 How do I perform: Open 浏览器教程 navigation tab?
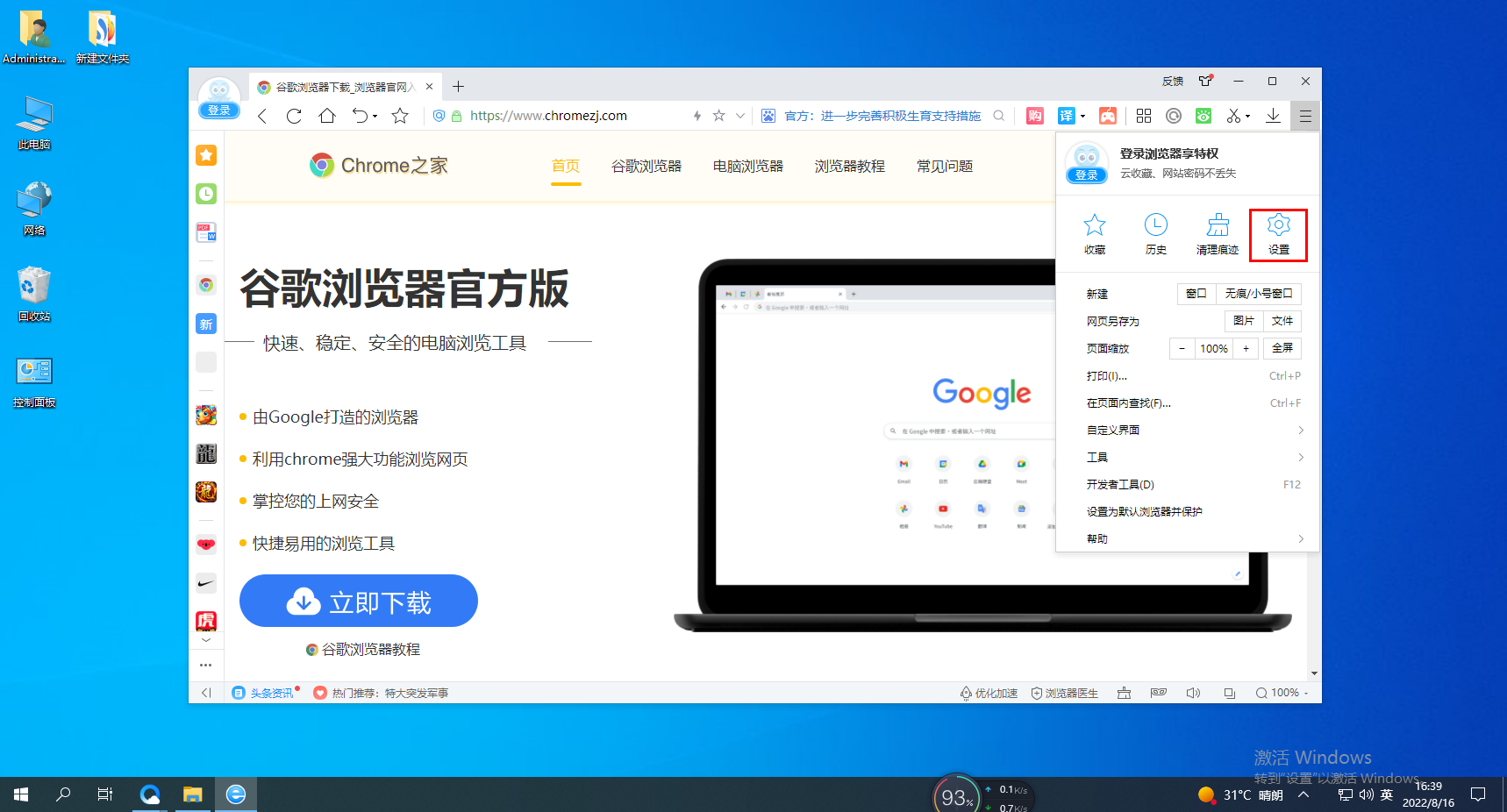pyautogui.click(x=850, y=166)
